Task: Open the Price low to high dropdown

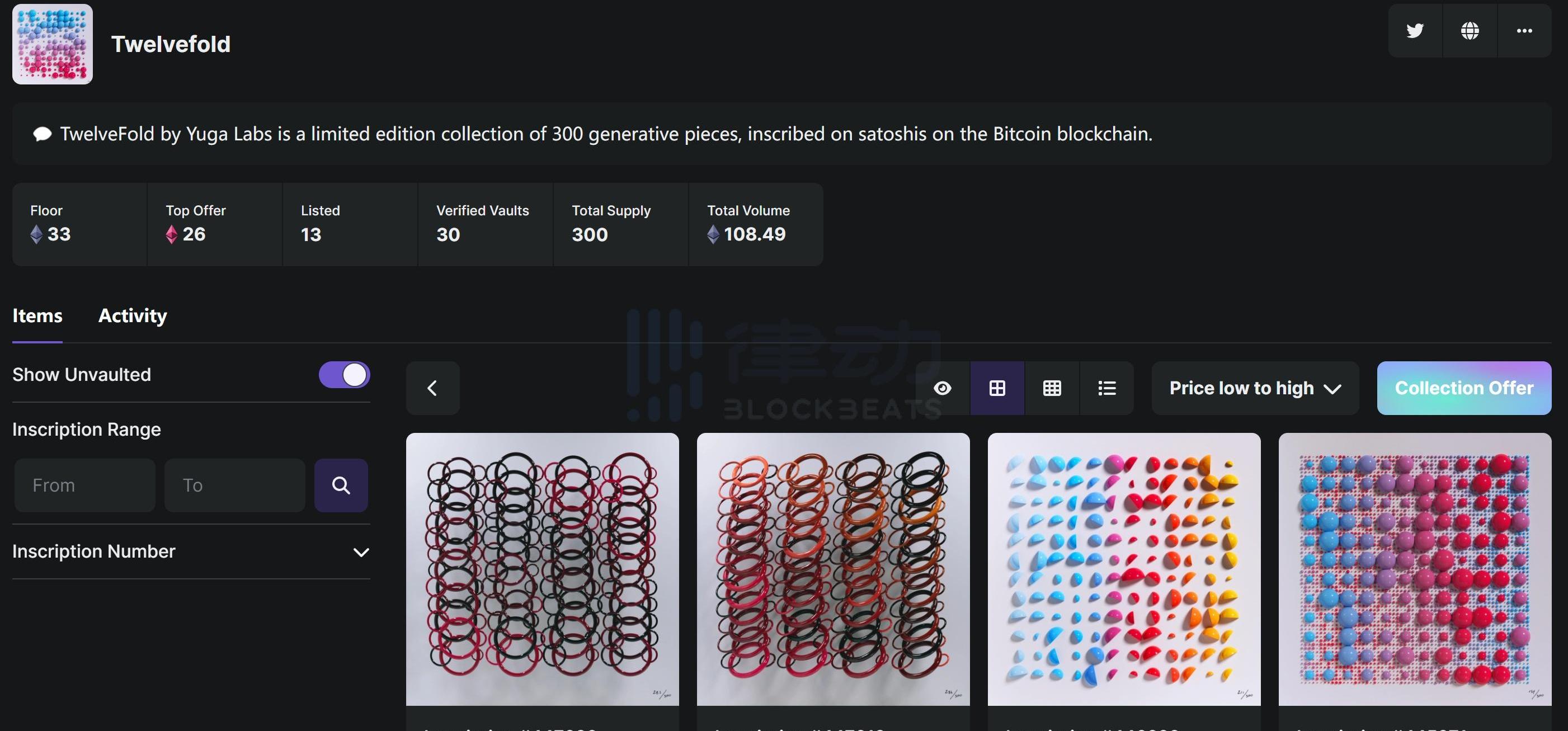Action: [1255, 388]
